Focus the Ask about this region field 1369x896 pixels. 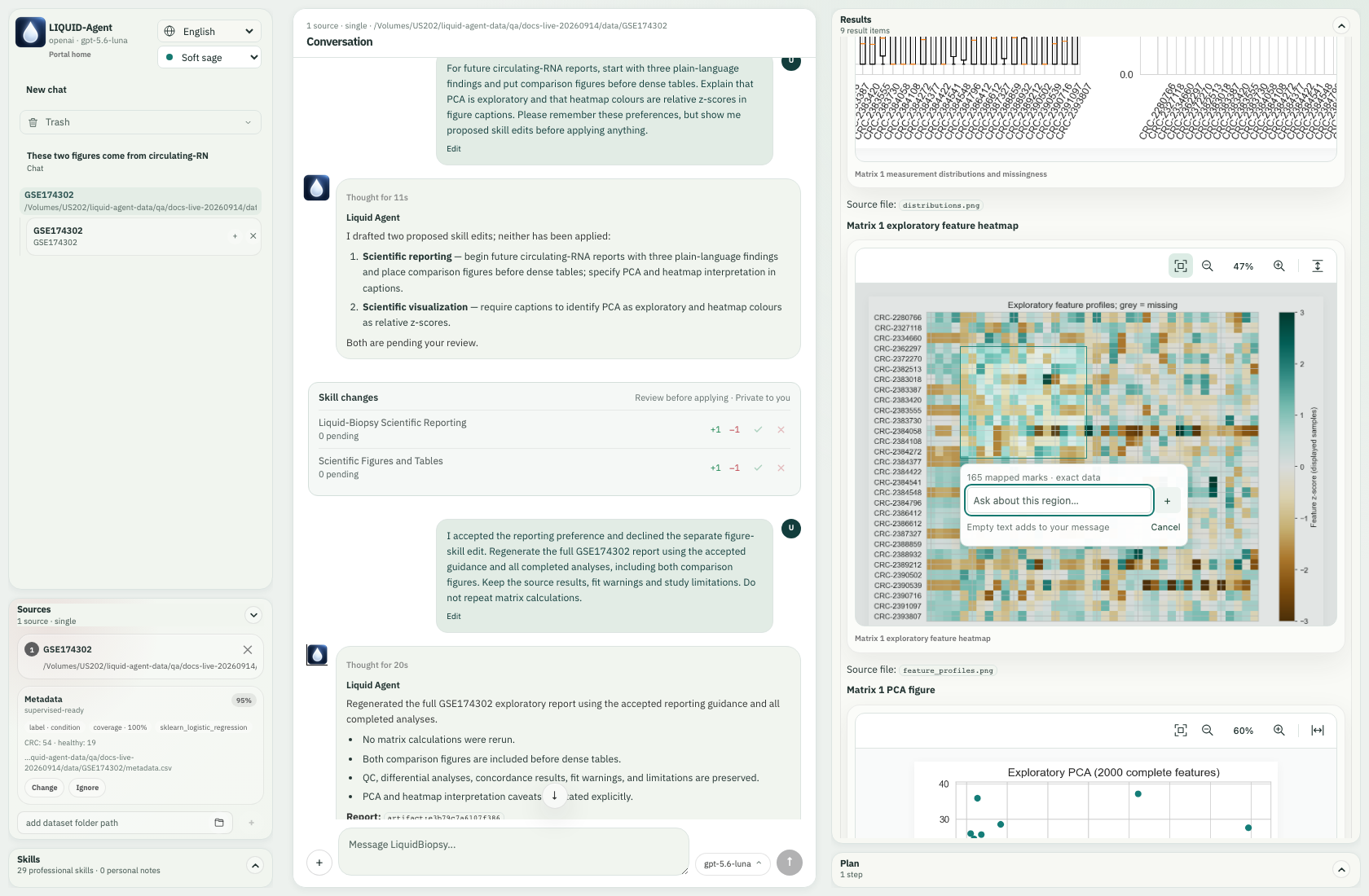pos(1059,500)
